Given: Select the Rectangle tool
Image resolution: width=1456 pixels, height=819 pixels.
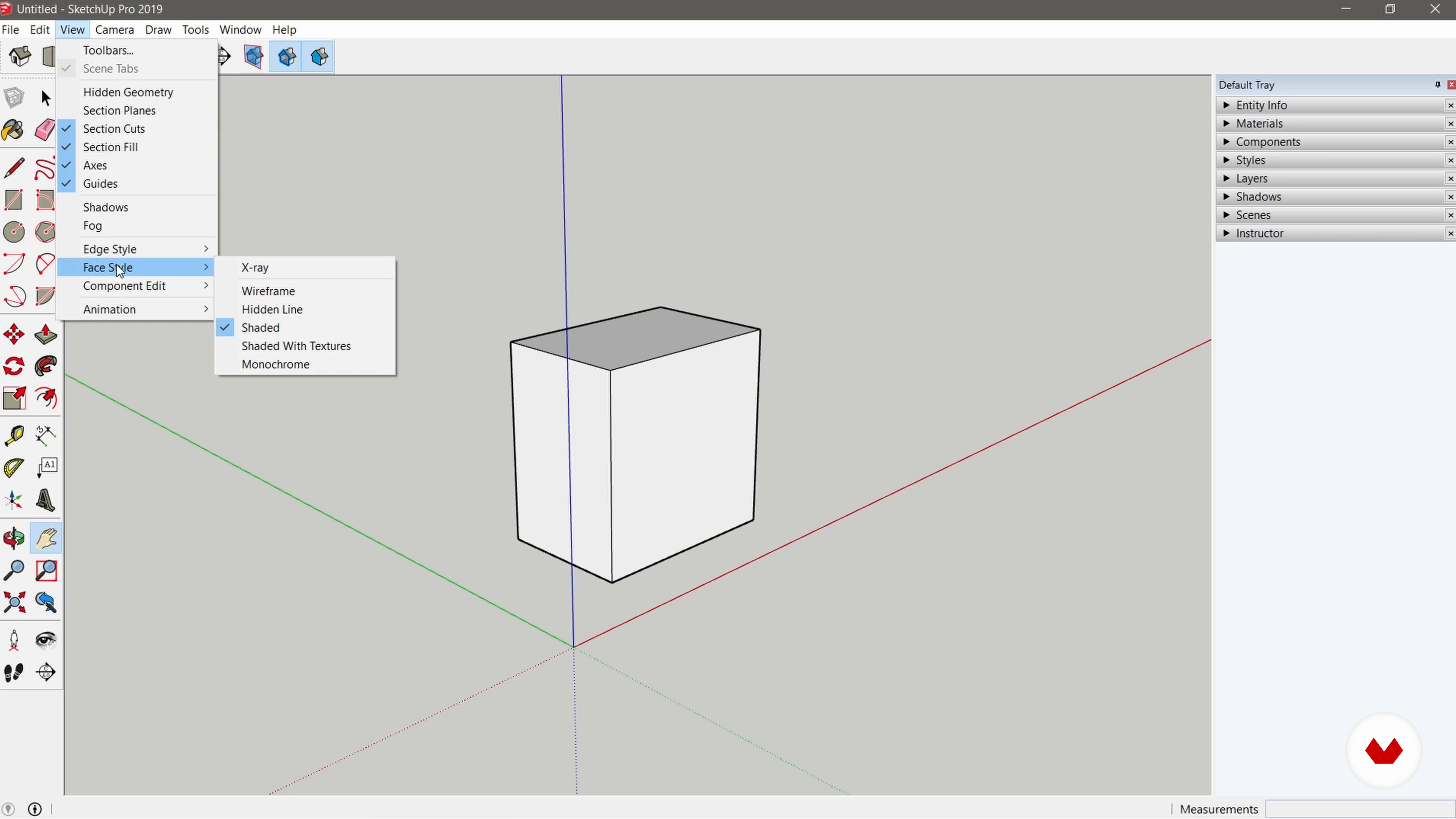Looking at the screenshot, I should click(x=14, y=200).
